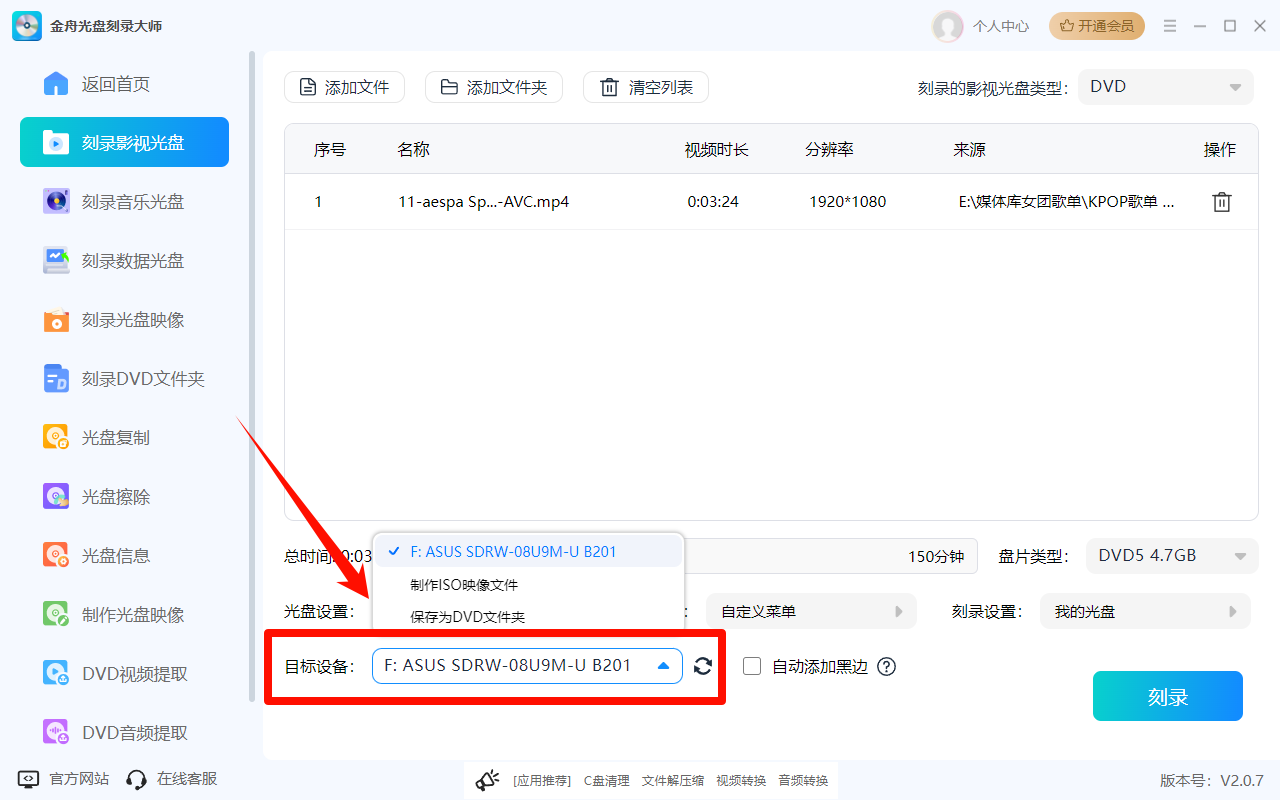Viewport: 1280px width, 800px height.
Task: Open 光盘复制 sidebar item
Action: click(124, 438)
